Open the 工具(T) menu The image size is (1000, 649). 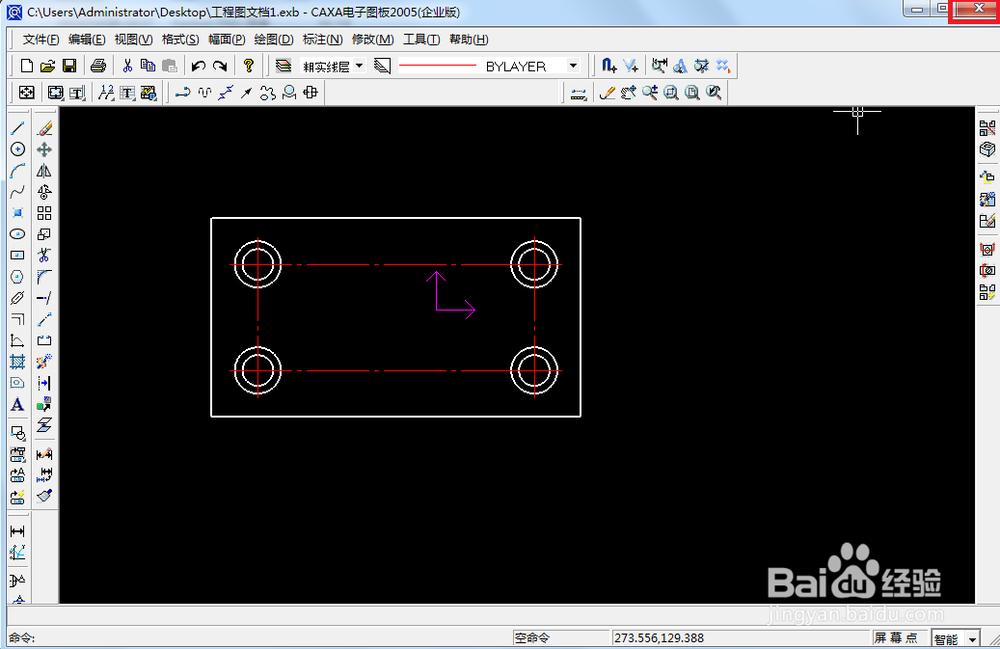point(421,40)
